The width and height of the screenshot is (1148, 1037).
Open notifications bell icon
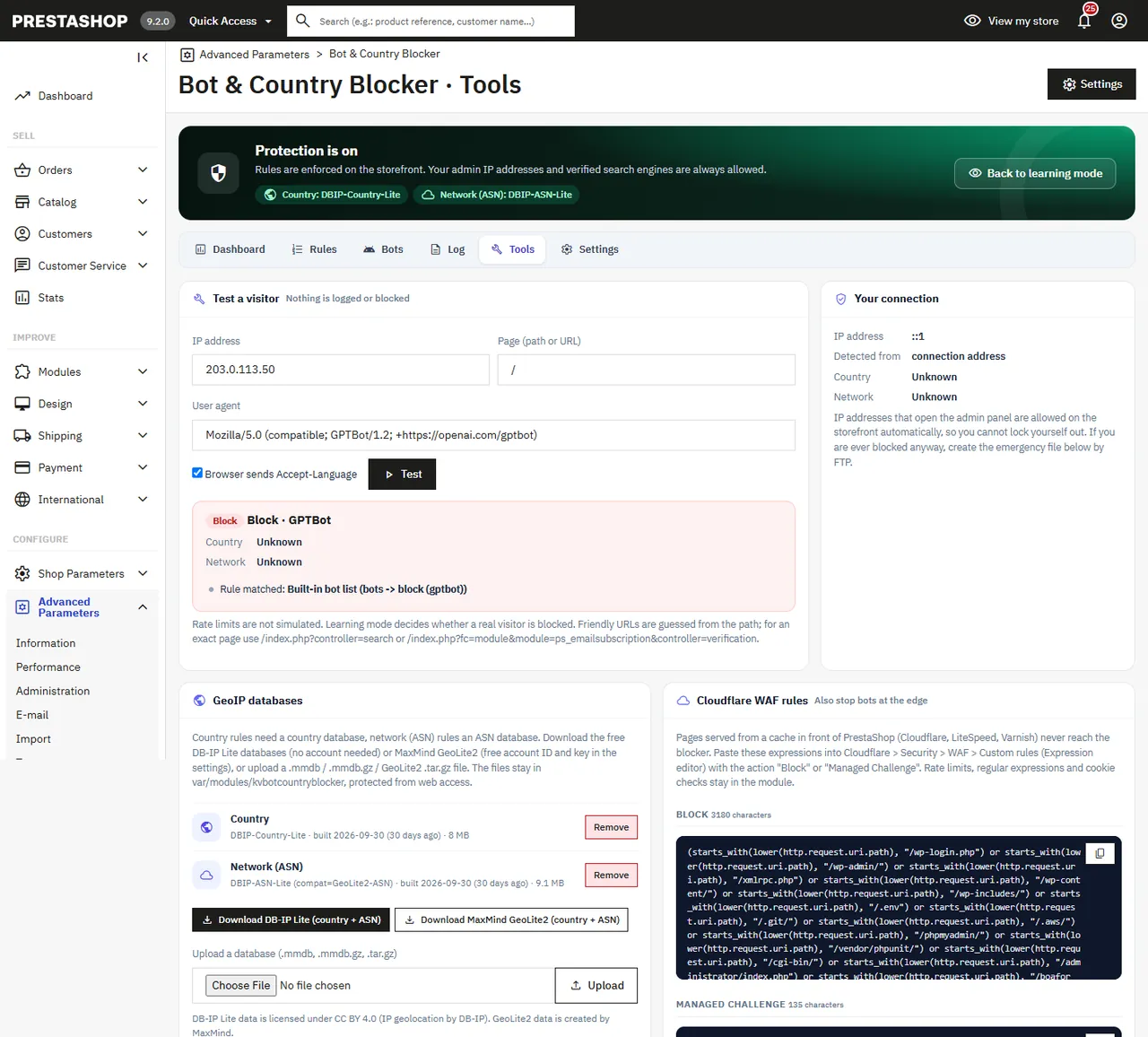click(x=1084, y=21)
